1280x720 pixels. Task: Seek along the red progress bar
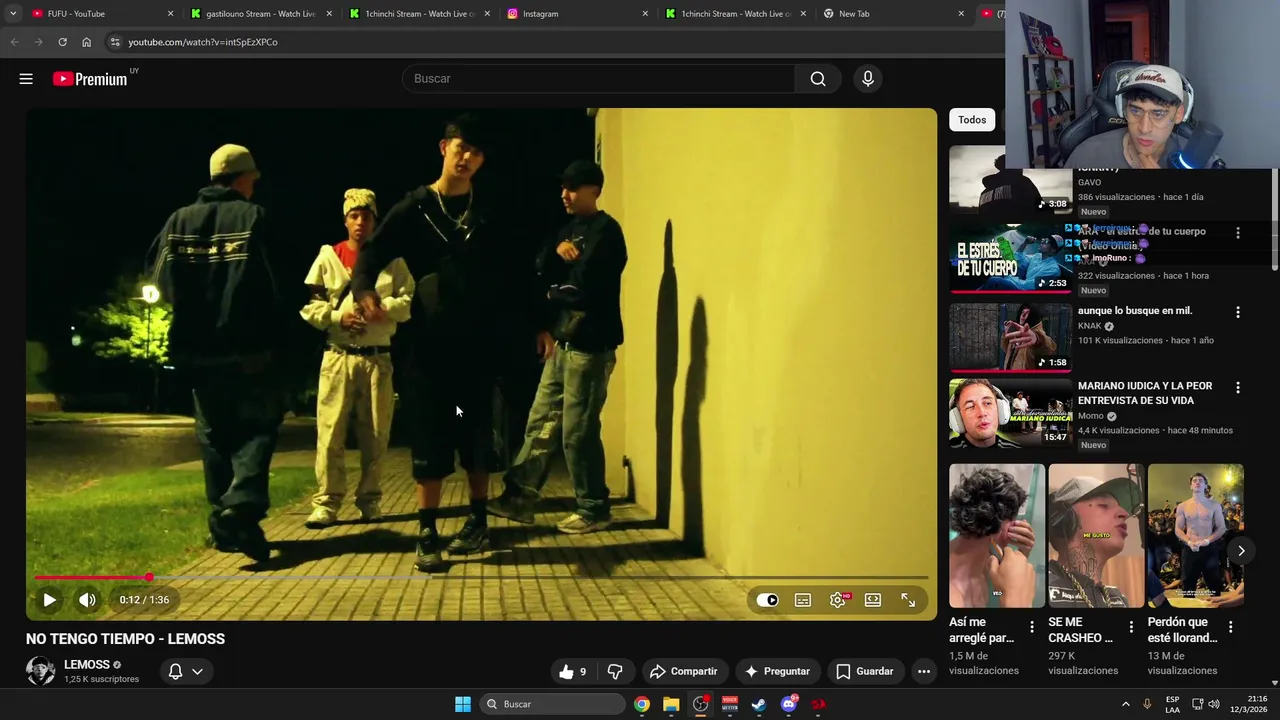[481, 578]
